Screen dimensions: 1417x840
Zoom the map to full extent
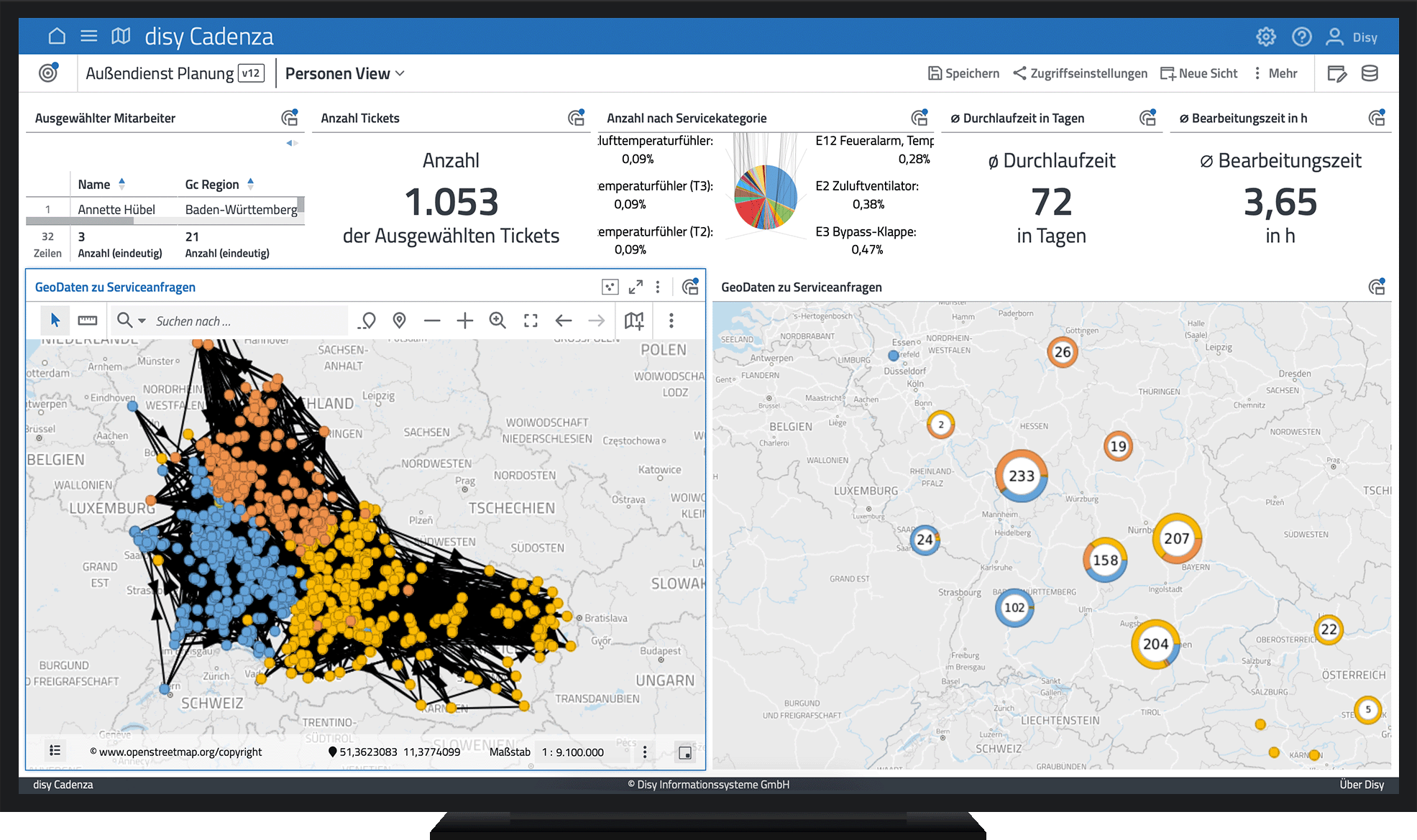tap(531, 320)
